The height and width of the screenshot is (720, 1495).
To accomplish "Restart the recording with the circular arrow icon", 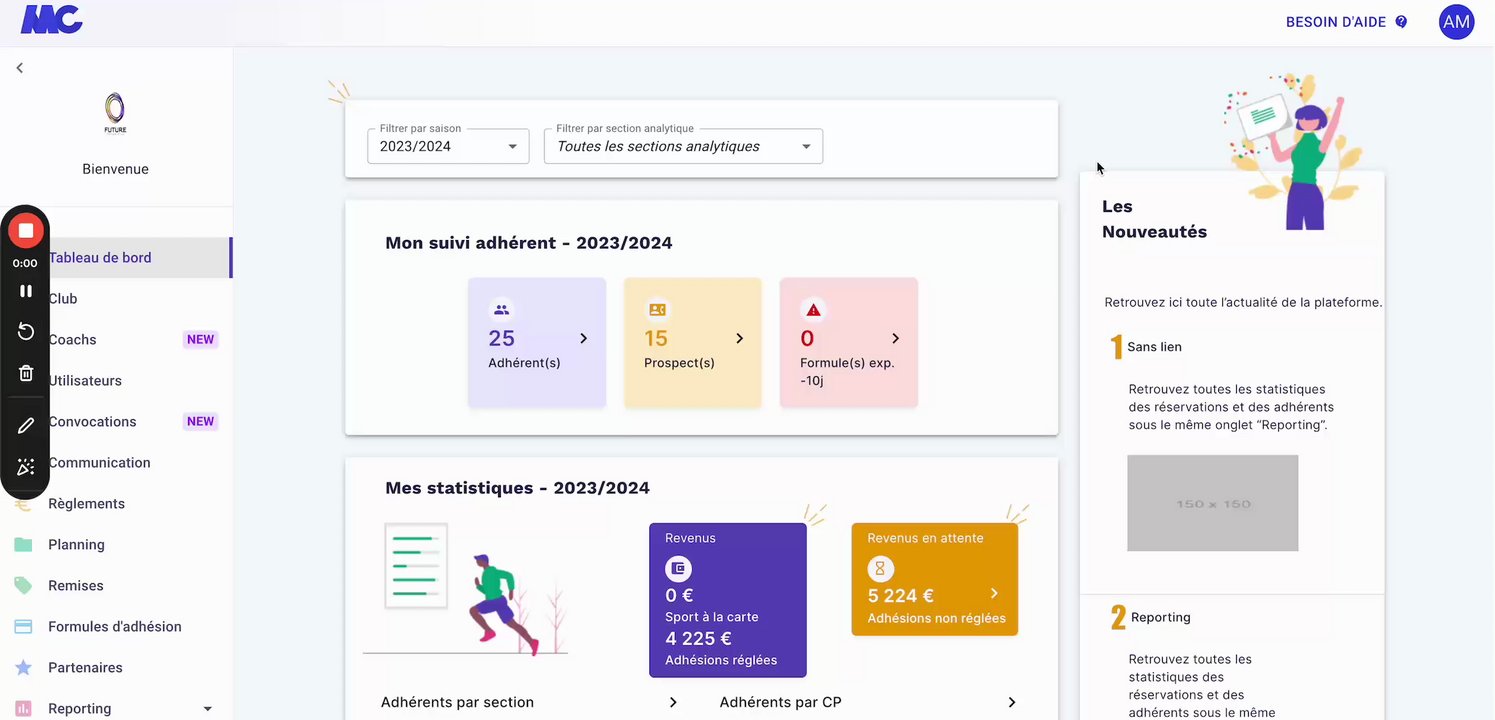I will point(26,332).
